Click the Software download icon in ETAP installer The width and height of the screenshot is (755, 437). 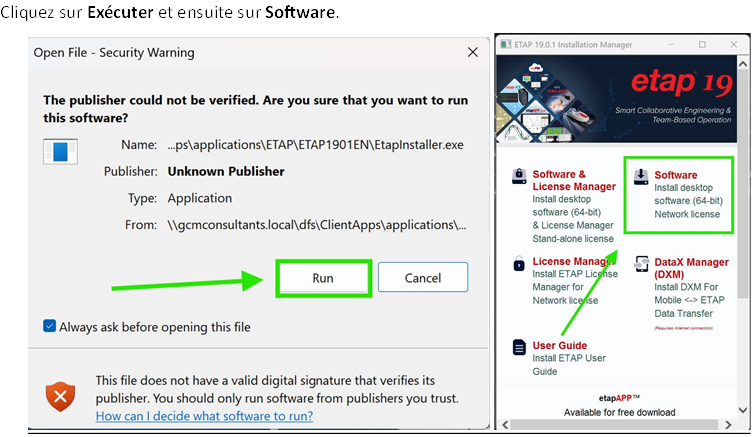click(x=641, y=177)
